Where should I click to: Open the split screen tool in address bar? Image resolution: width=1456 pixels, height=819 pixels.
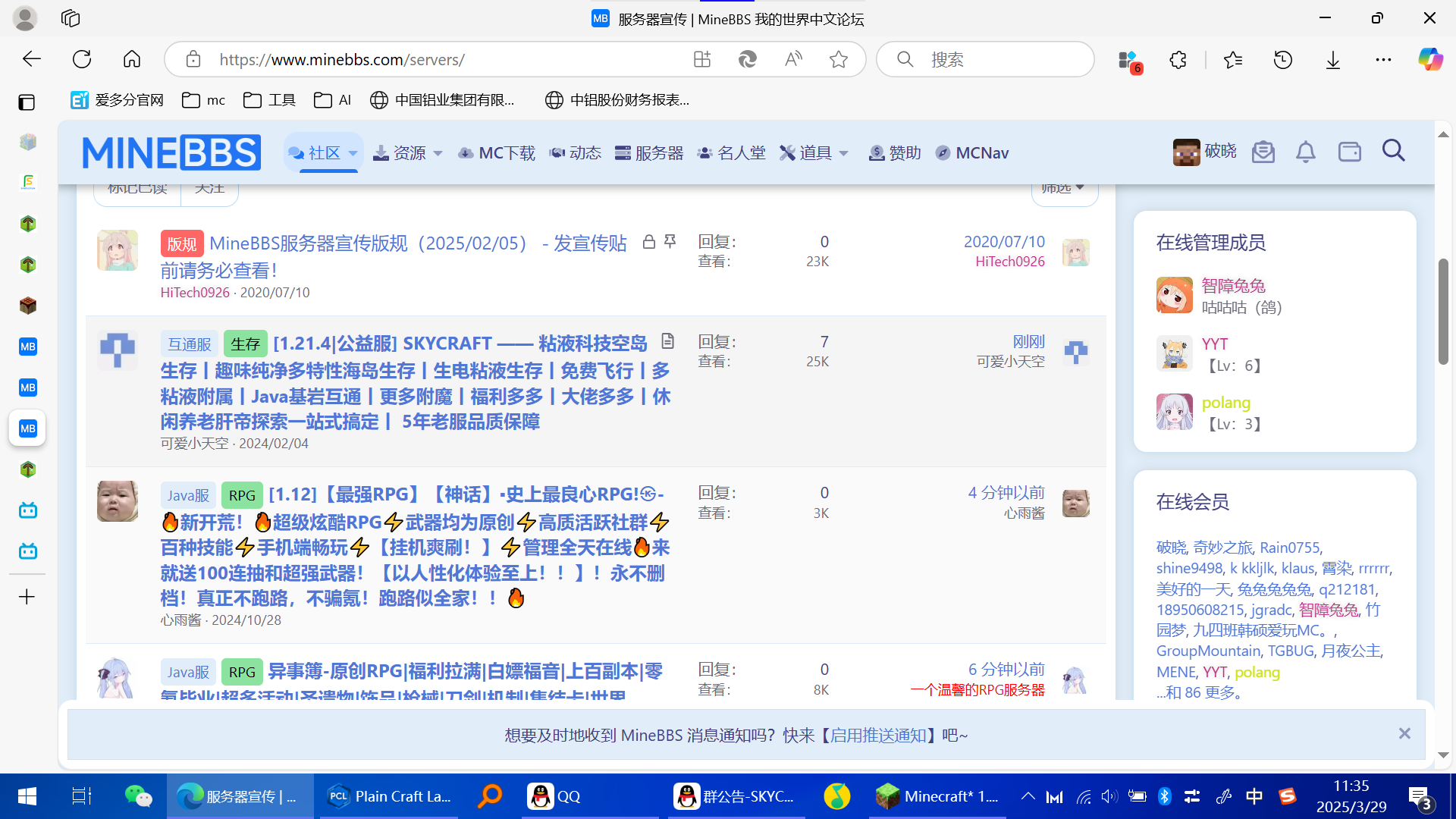coord(702,59)
